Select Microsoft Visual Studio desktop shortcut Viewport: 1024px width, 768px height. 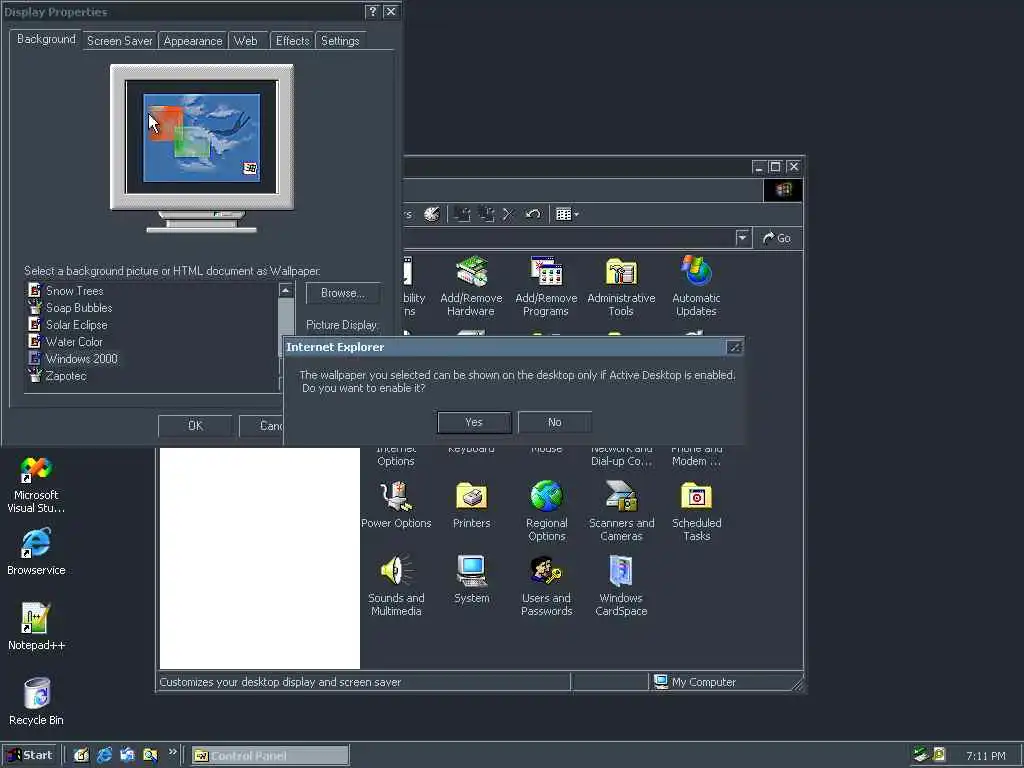click(36, 485)
